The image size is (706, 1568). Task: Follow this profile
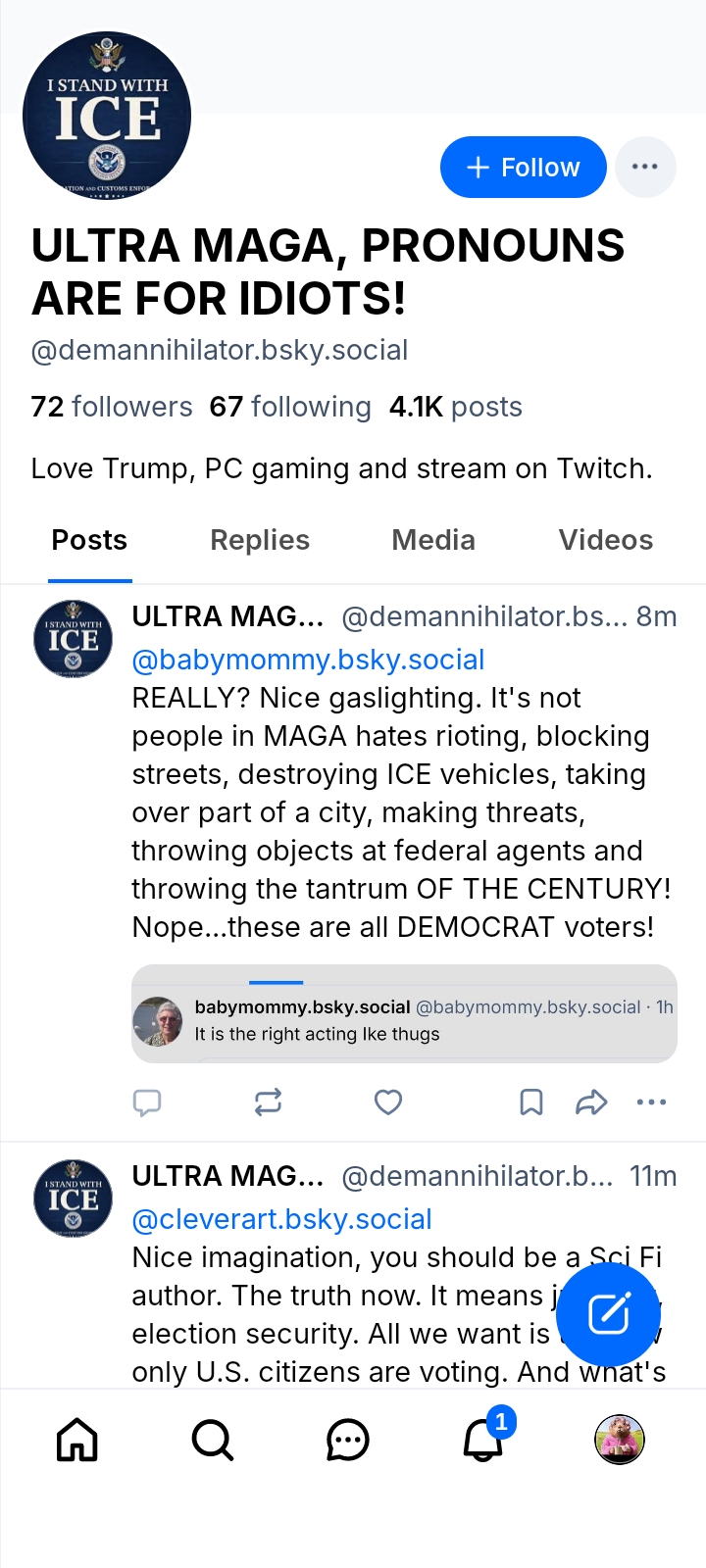[523, 167]
